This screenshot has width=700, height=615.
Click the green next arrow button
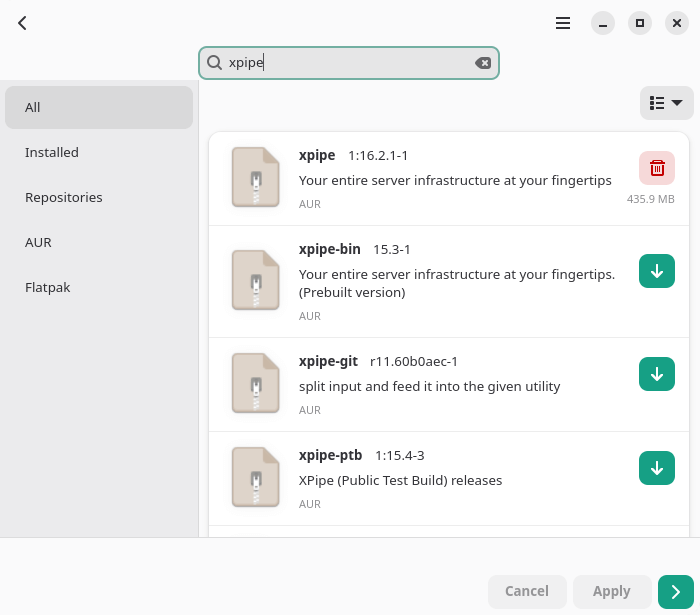pyautogui.click(x=675, y=592)
